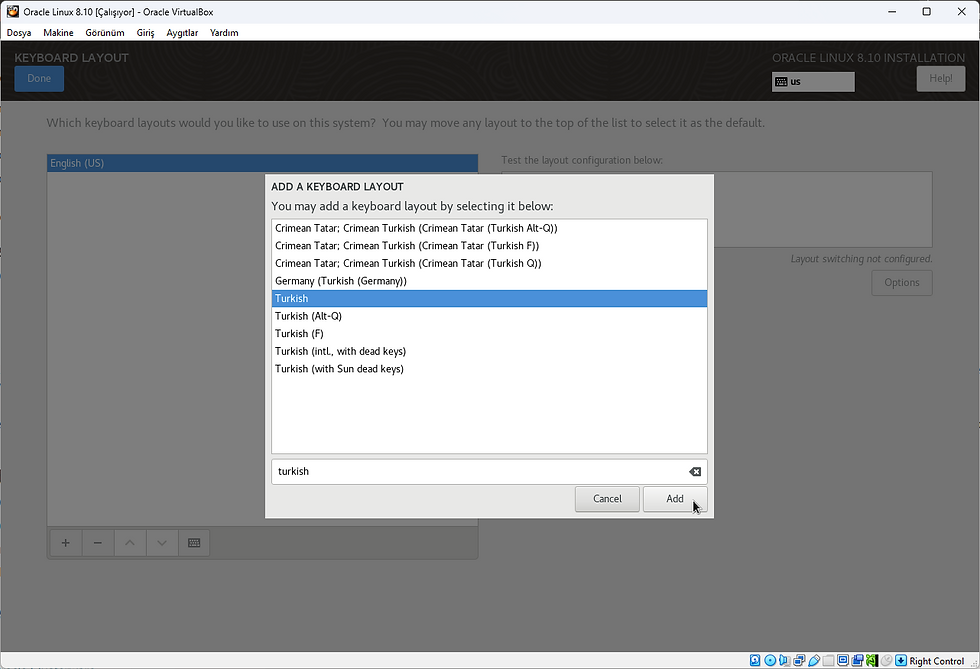Open the Aygıtlar menu

point(182,33)
